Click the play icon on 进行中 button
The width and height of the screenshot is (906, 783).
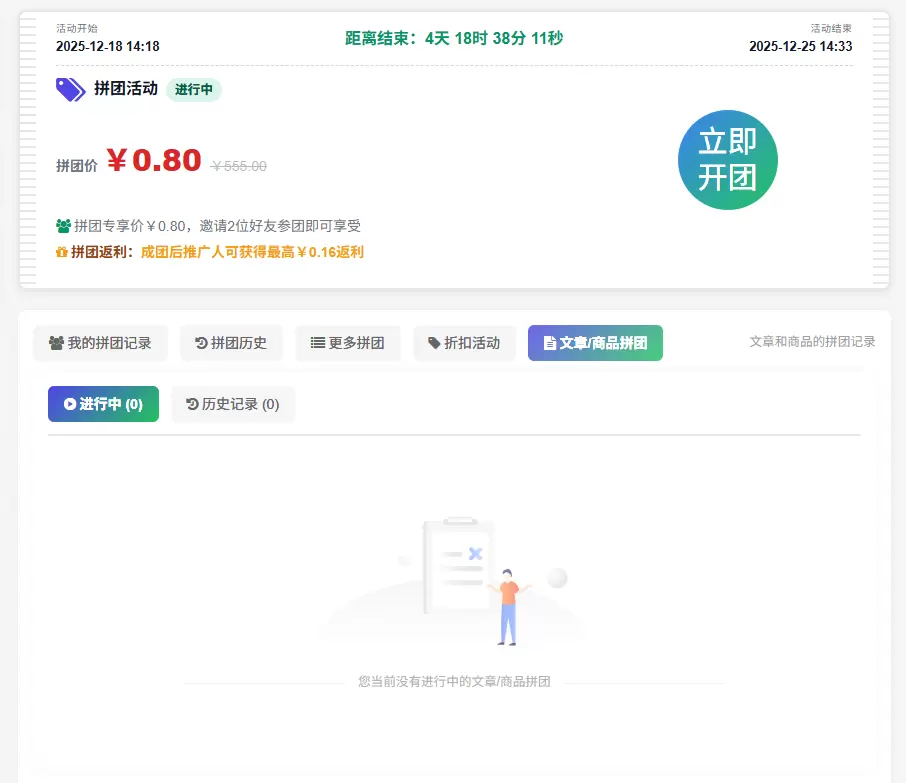coord(70,404)
